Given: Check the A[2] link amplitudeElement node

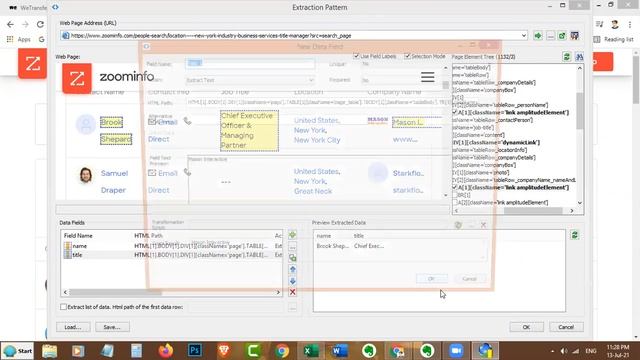Looking at the screenshot, I should 455,202.
